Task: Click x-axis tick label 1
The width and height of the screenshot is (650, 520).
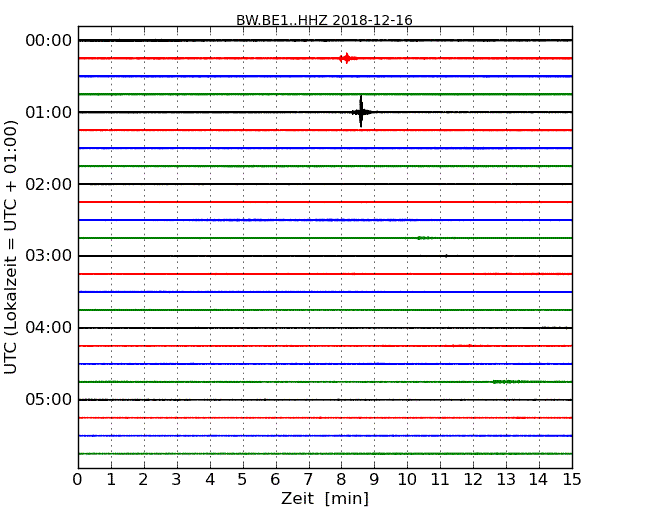Action: pyautogui.click(x=111, y=479)
